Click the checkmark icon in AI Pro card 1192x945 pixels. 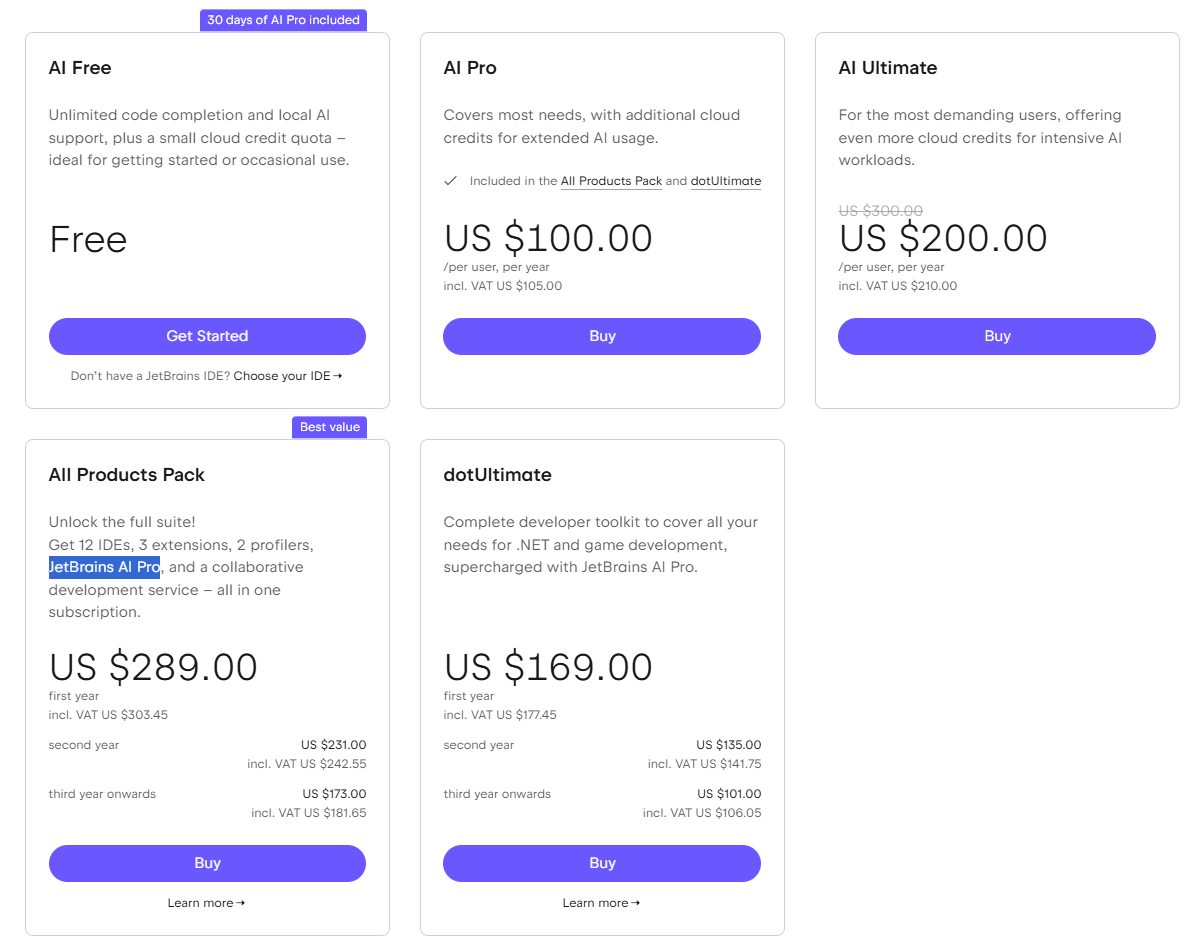450,181
